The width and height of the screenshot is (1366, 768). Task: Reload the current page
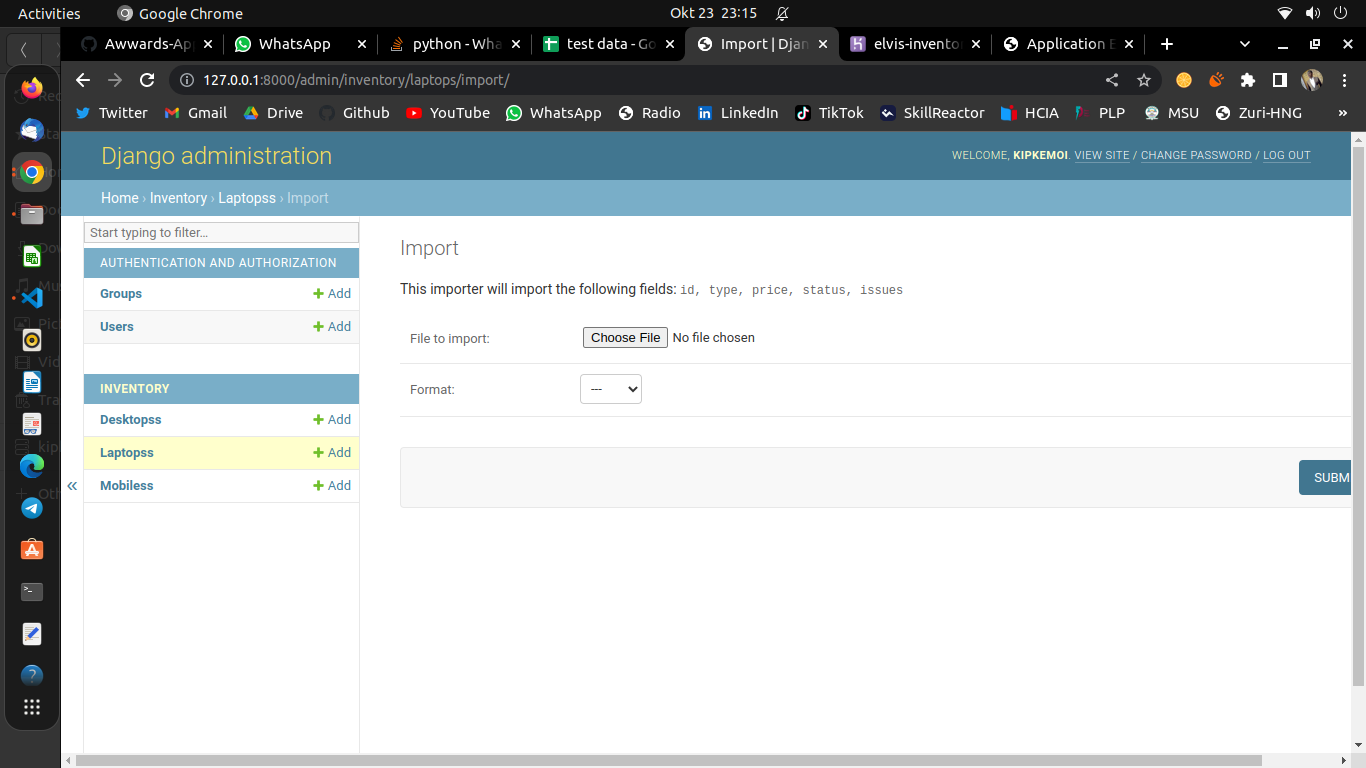[x=147, y=80]
